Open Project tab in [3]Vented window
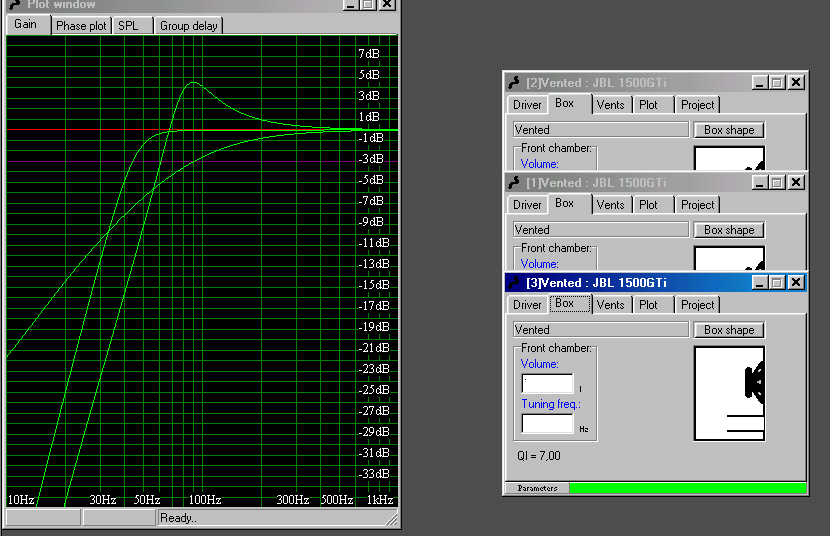This screenshot has width=830, height=536. [697, 305]
